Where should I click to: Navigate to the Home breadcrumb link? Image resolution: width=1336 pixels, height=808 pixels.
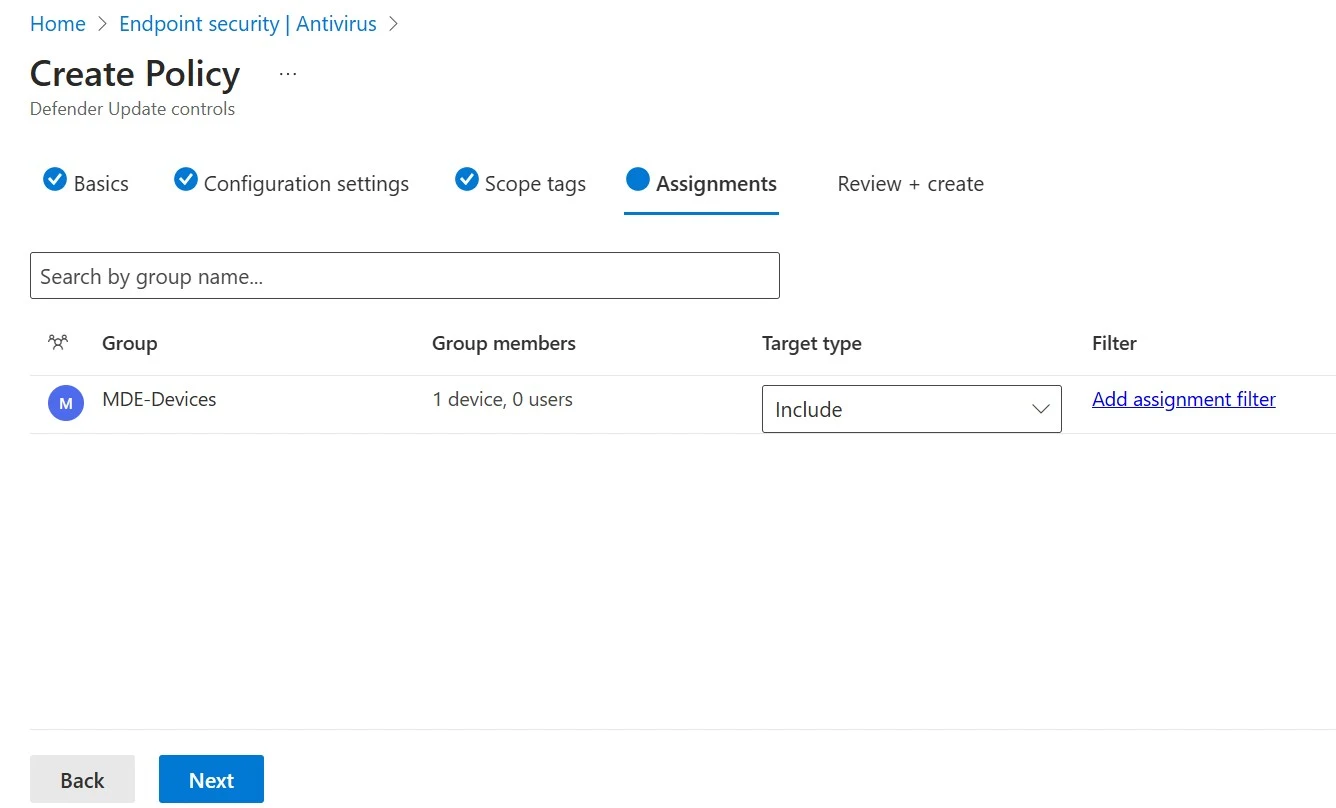point(58,24)
